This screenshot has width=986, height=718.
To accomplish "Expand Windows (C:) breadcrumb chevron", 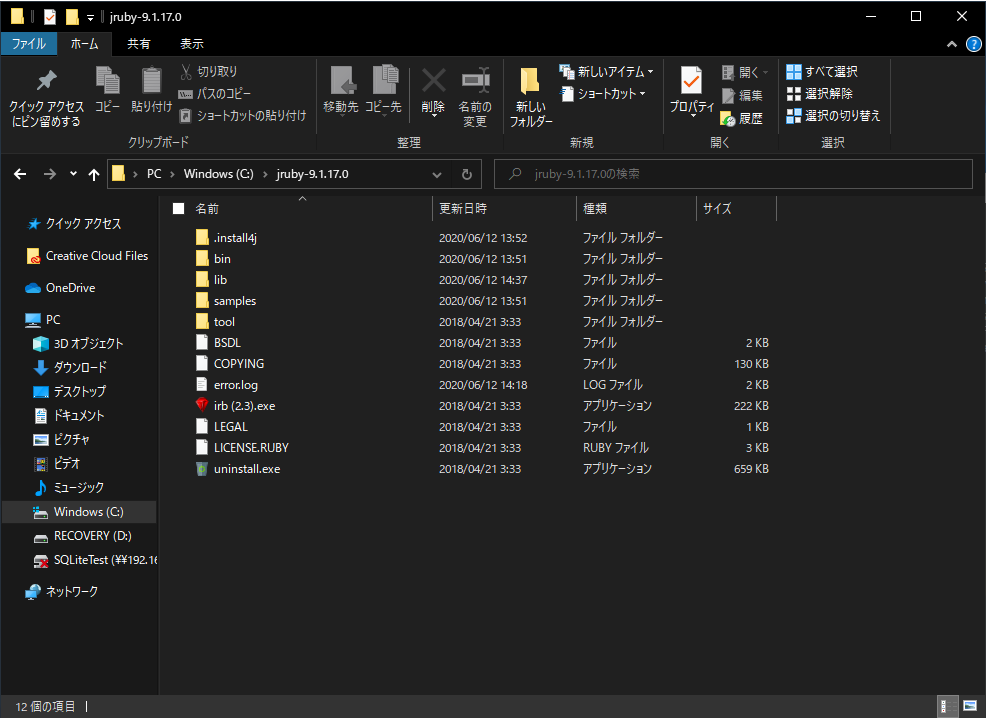I will pos(265,174).
